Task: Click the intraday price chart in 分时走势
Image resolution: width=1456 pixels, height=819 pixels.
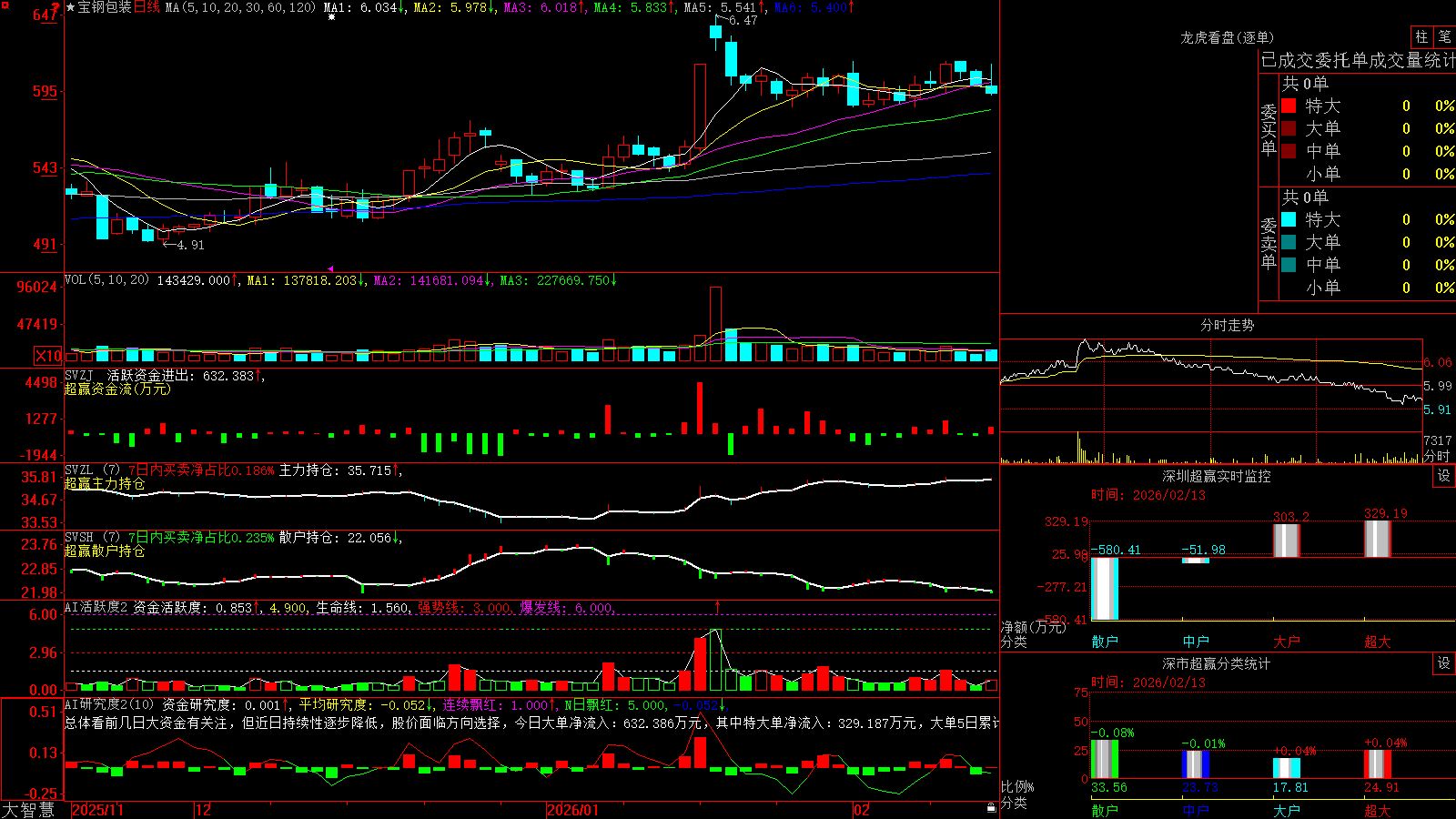Action: coord(1211,383)
